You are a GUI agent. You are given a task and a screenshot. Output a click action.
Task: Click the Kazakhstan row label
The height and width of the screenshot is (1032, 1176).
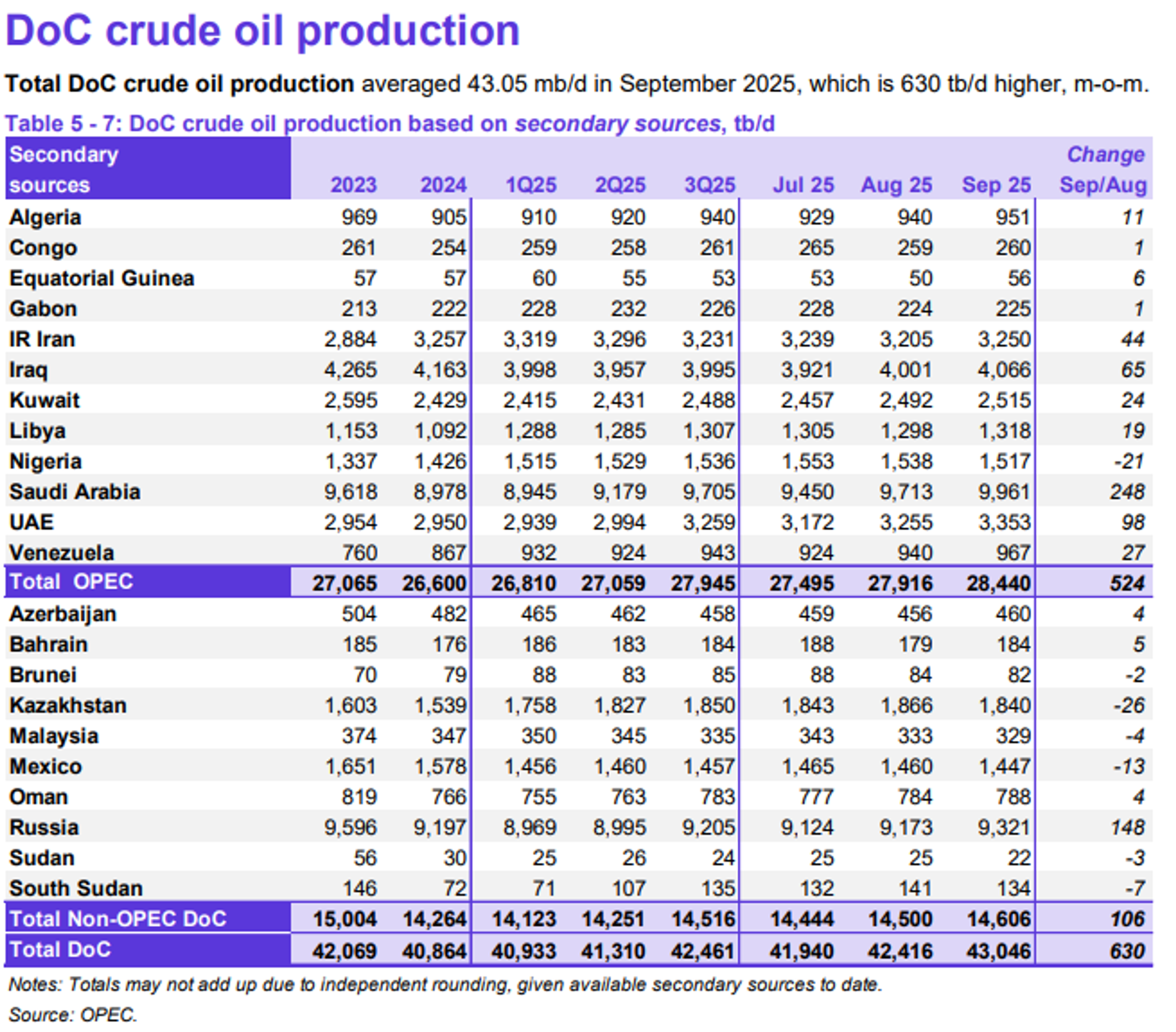(68, 705)
